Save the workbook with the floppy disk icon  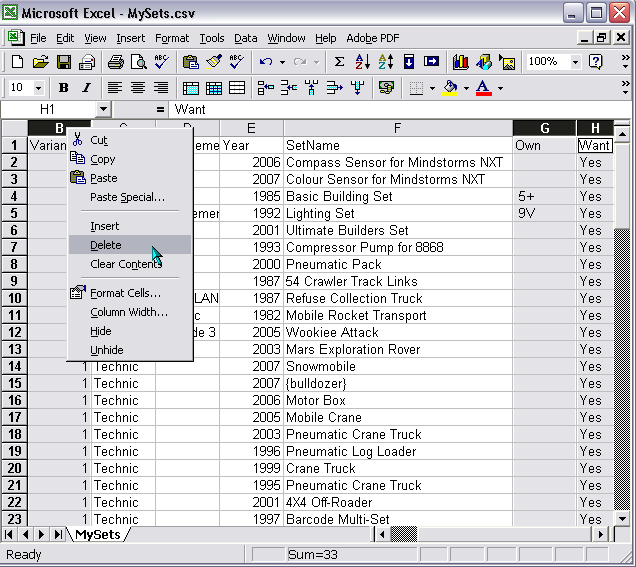point(64,62)
